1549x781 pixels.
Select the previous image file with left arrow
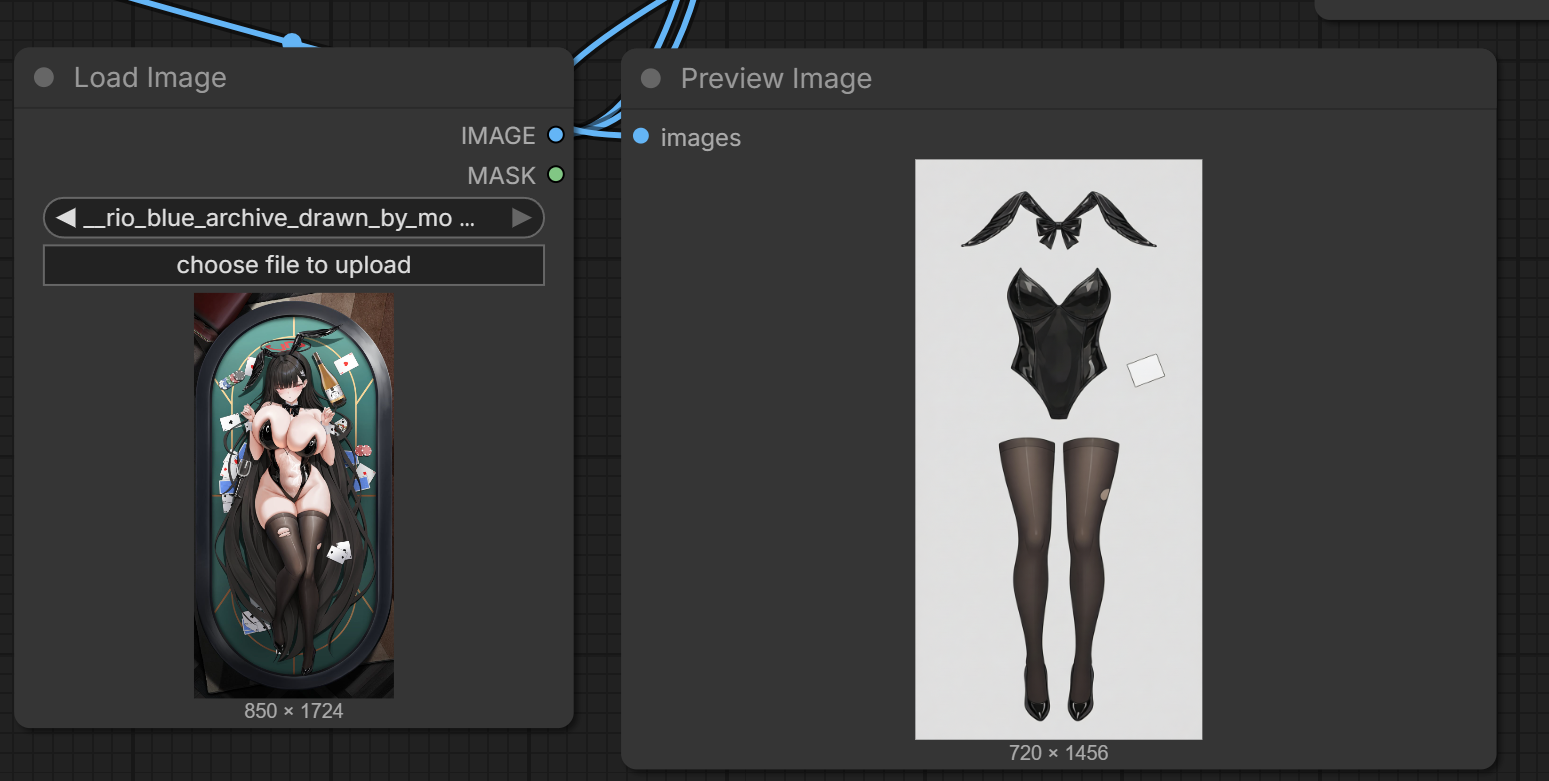point(65,217)
